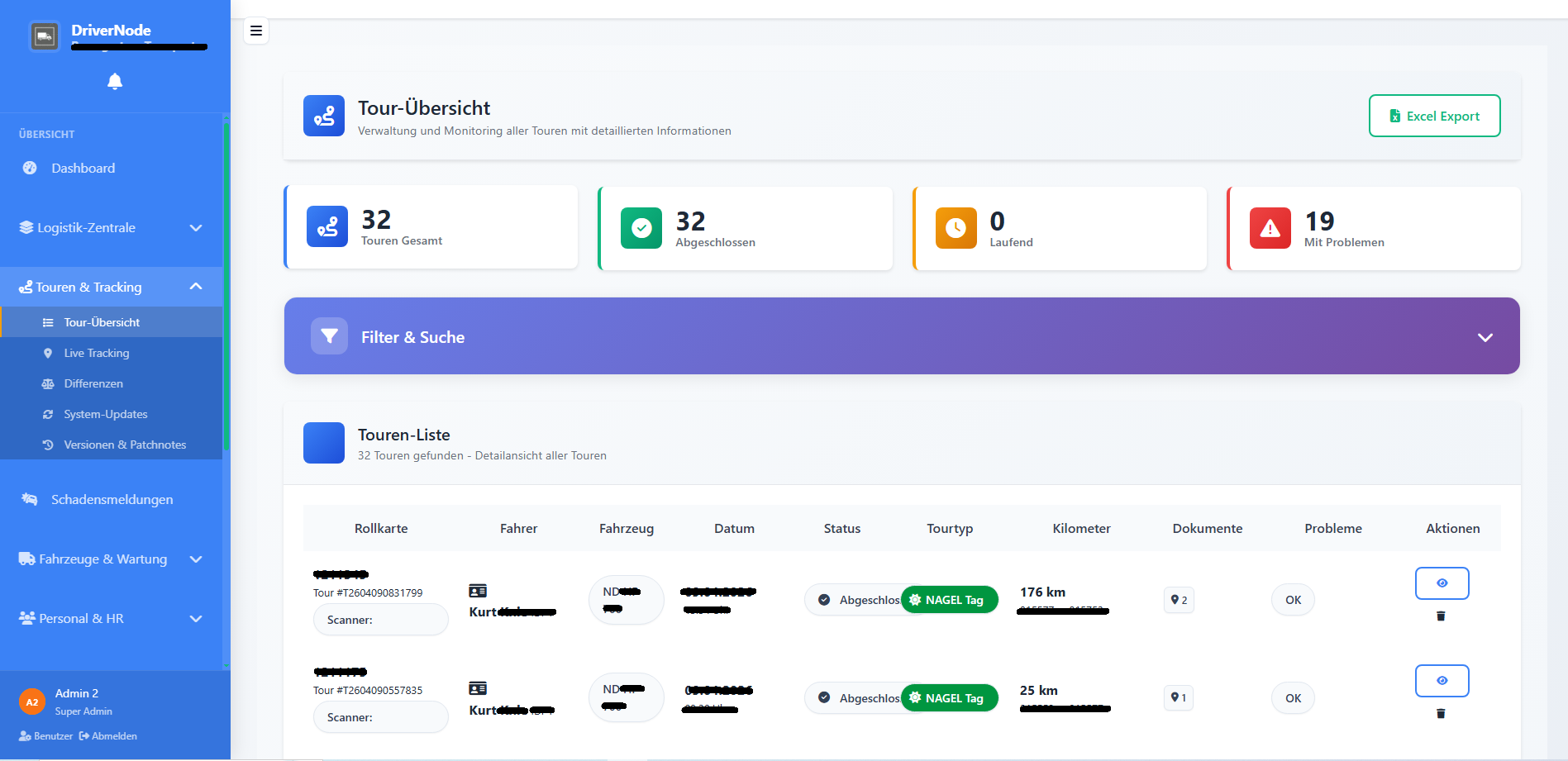Delete tour T2604090557835 via trash icon
The height and width of the screenshot is (761, 1568).
coord(1441,713)
